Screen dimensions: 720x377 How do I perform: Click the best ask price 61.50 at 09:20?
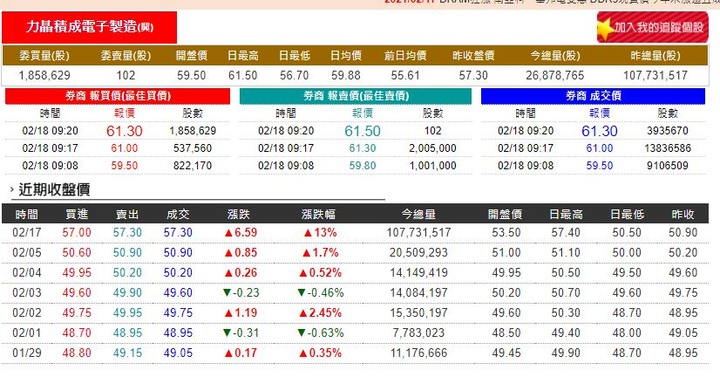(362, 131)
